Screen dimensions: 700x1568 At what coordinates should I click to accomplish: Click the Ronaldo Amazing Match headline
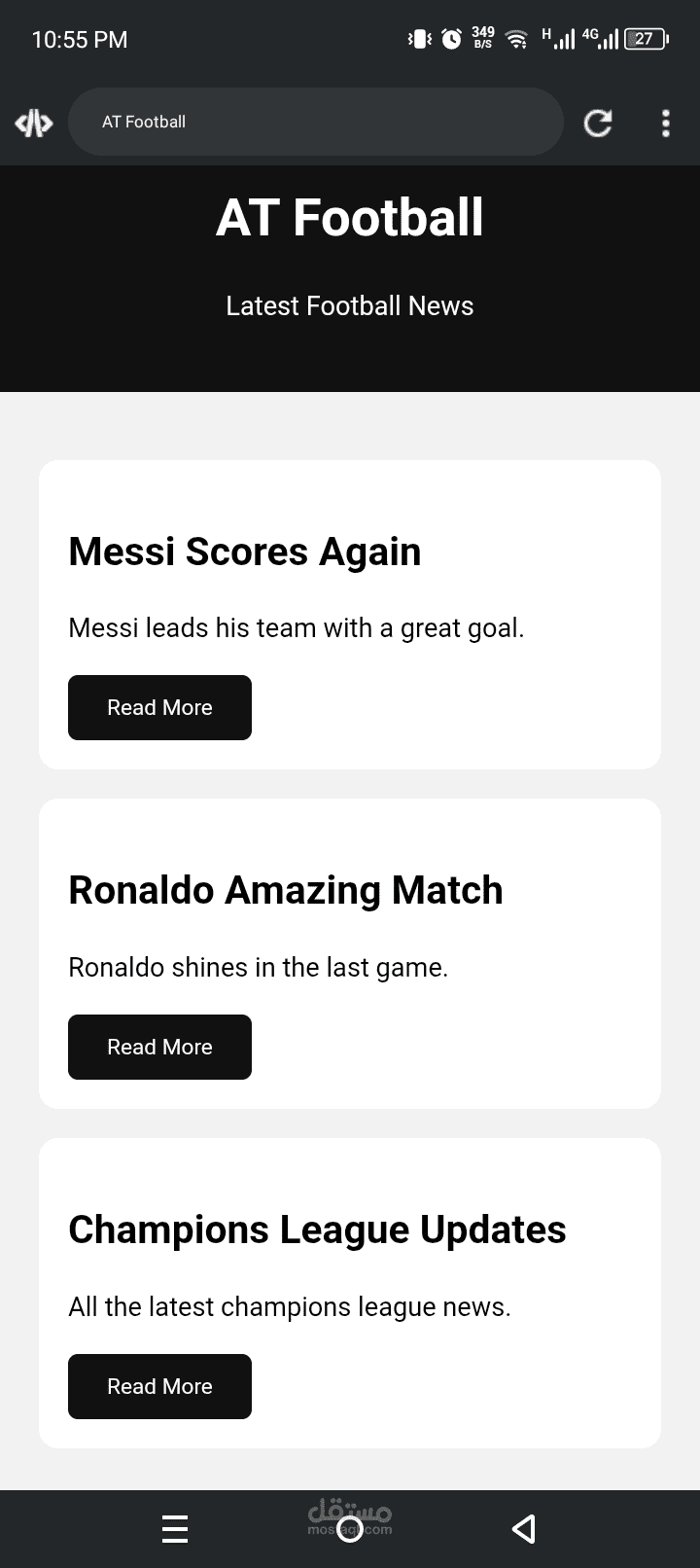pyautogui.click(x=286, y=890)
